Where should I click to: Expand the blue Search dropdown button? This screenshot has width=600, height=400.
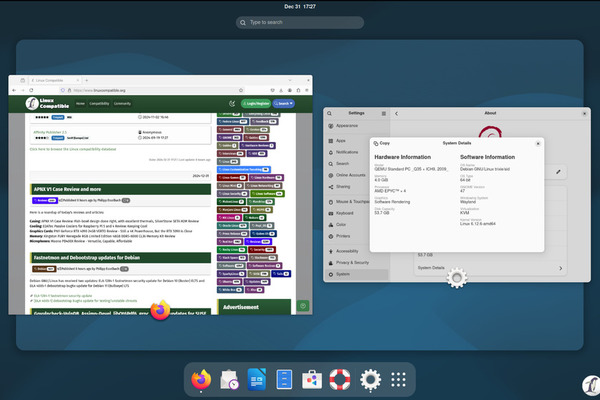click(x=284, y=104)
